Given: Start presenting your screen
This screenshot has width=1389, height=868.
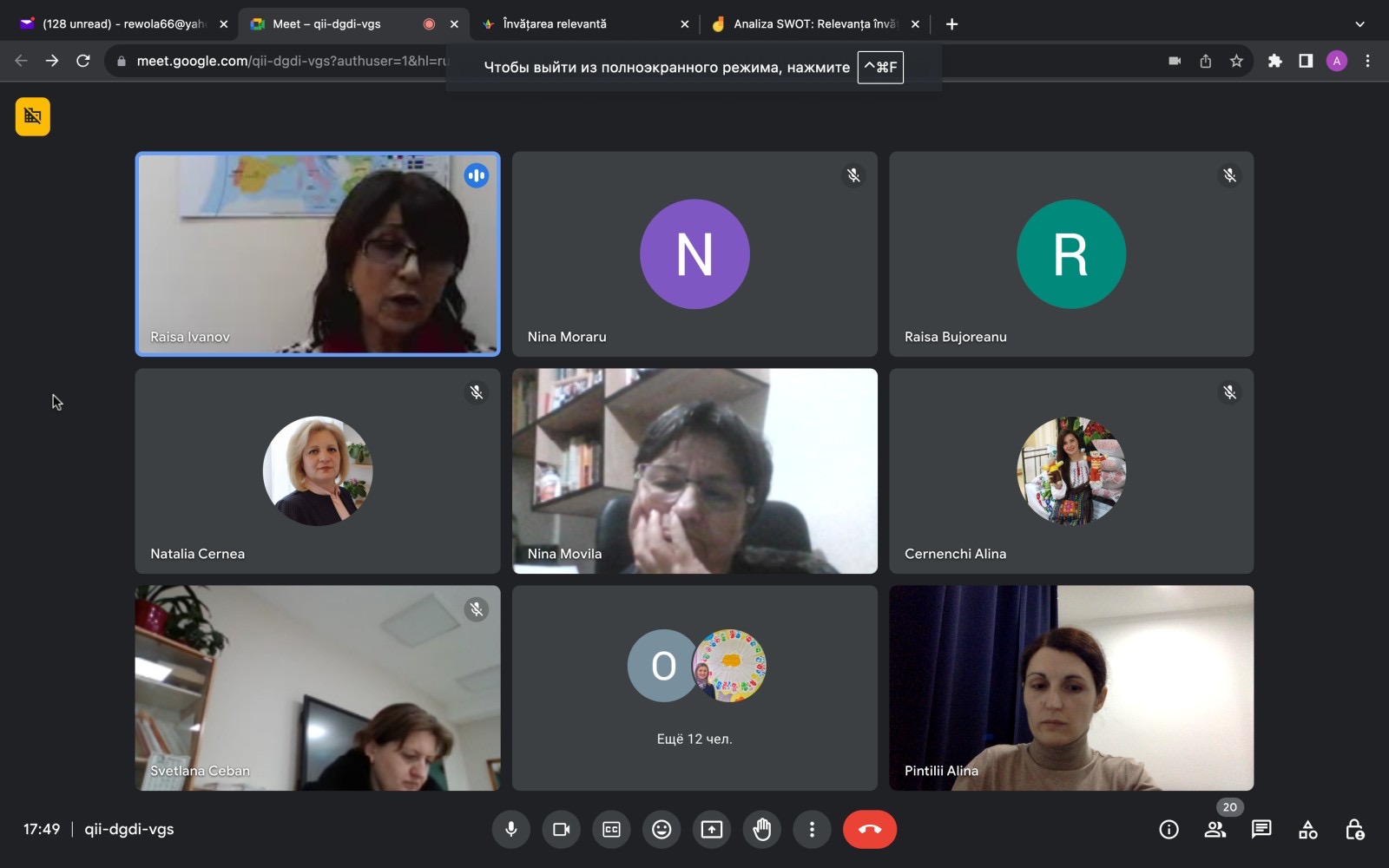Looking at the screenshot, I should [712, 830].
